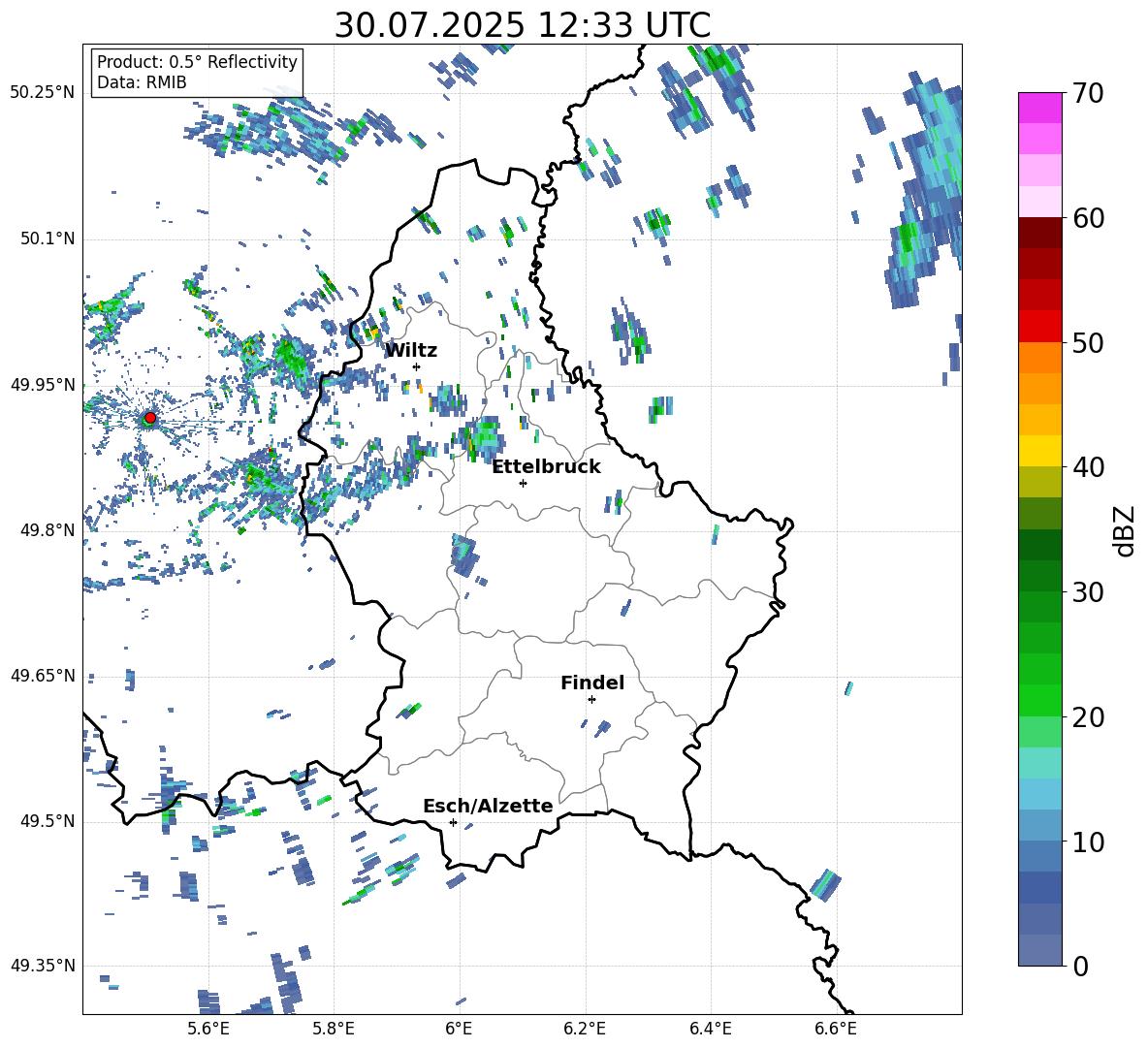
Task: Click the colorbar tick label 10
Action: point(1087,842)
